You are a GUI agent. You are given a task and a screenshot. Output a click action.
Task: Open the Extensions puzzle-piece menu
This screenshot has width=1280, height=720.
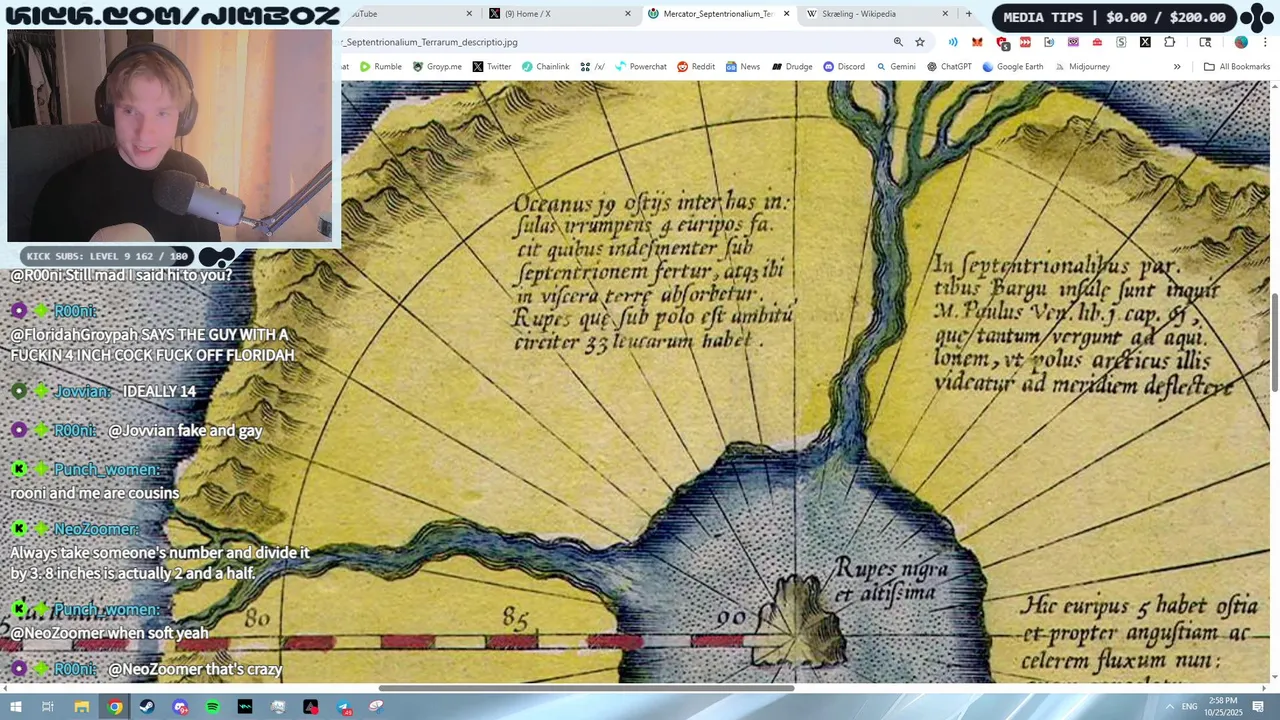[1170, 42]
